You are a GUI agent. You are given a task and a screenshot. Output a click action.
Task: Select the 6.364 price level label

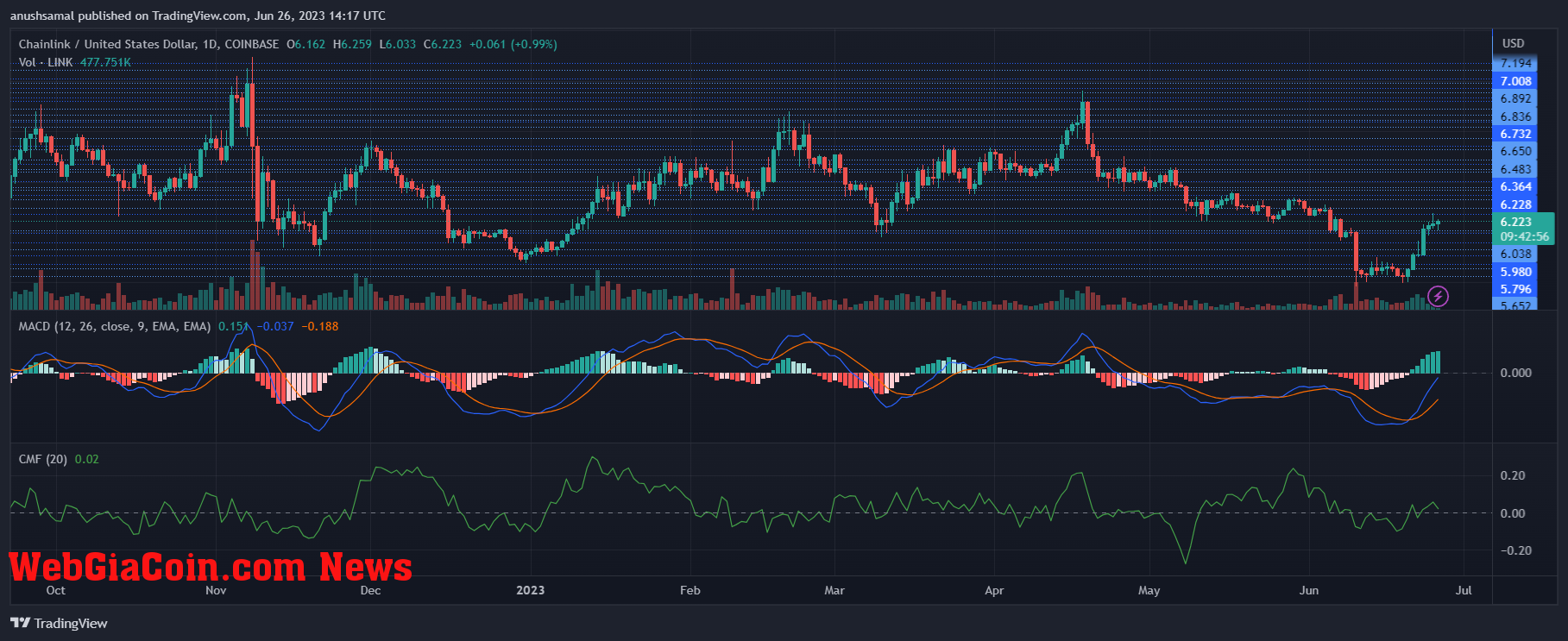click(1515, 186)
